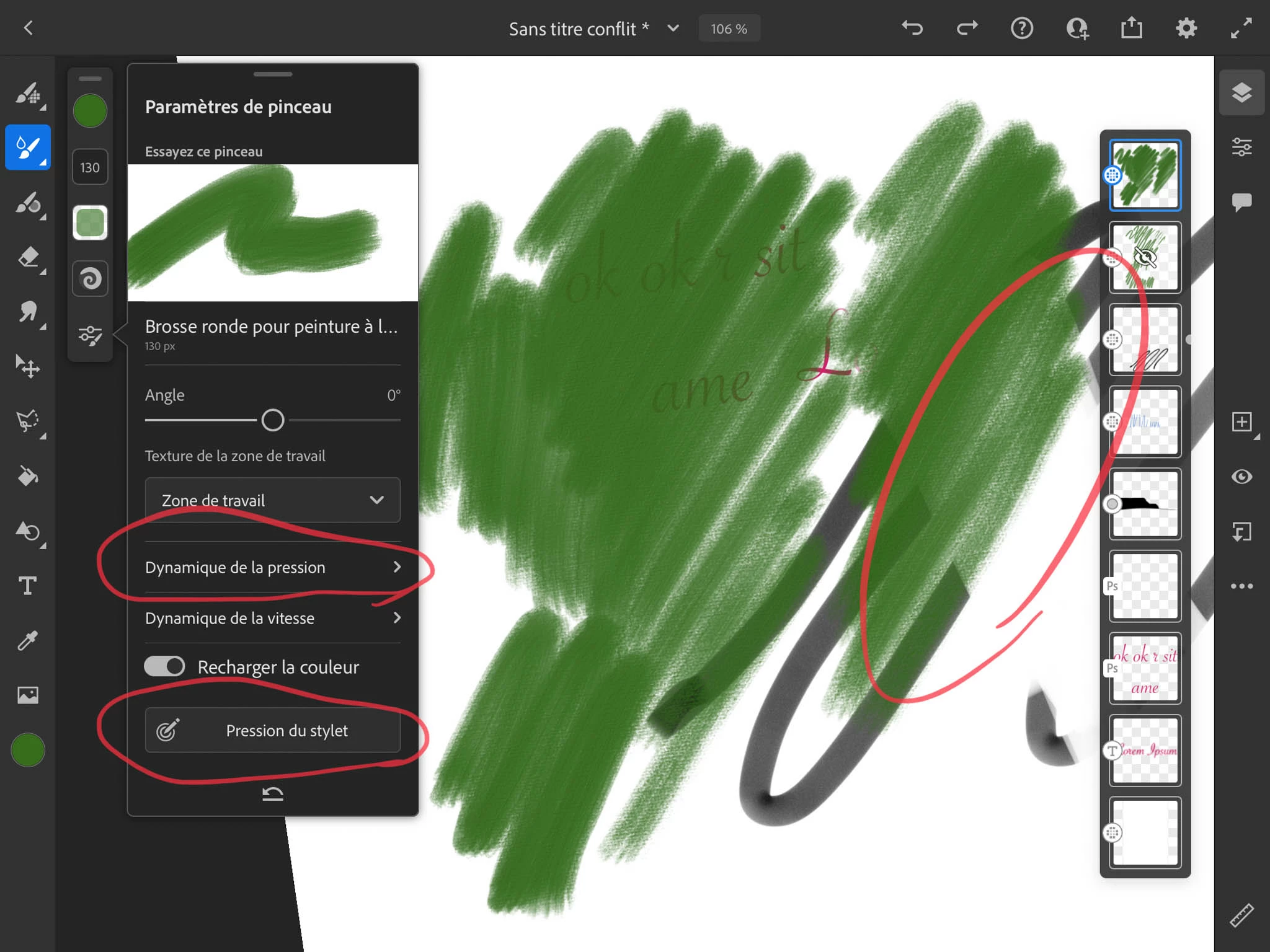This screenshot has width=1270, height=952.
Task: Select the Eyedropper tool
Action: (28, 640)
